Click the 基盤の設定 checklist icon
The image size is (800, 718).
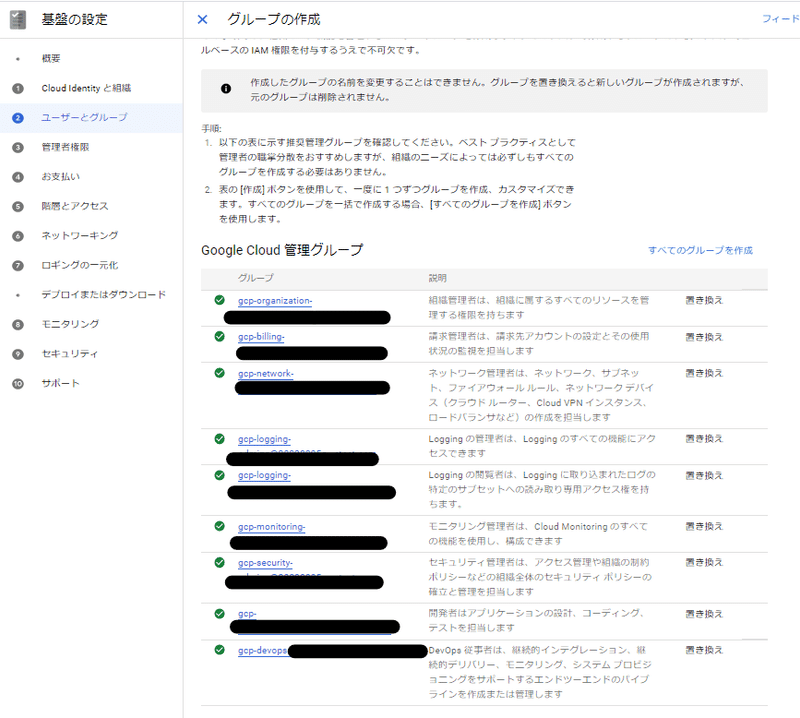[x=18, y=19]
